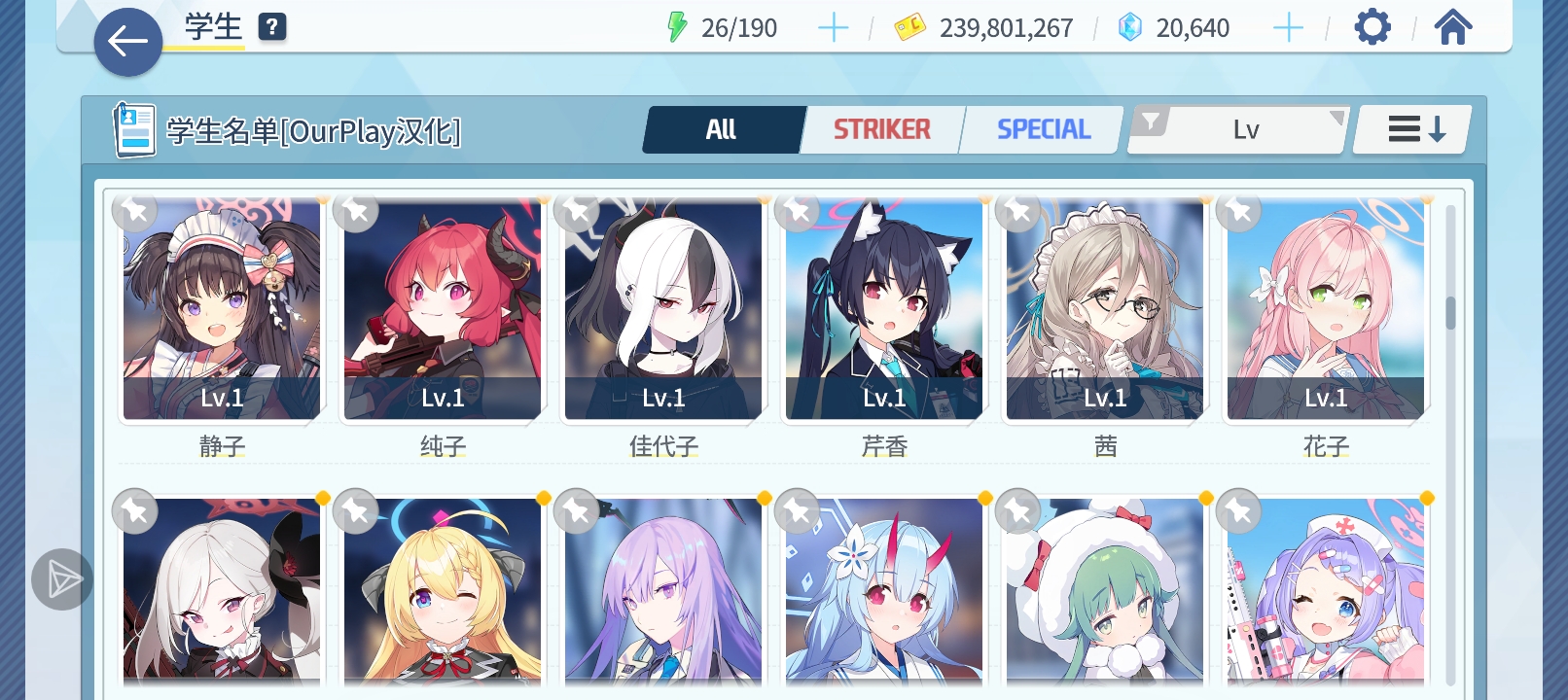1568x700 pixels.
Task: Open the filter funnel icon
Action: pyautogui.click(x=1151, y=122)
